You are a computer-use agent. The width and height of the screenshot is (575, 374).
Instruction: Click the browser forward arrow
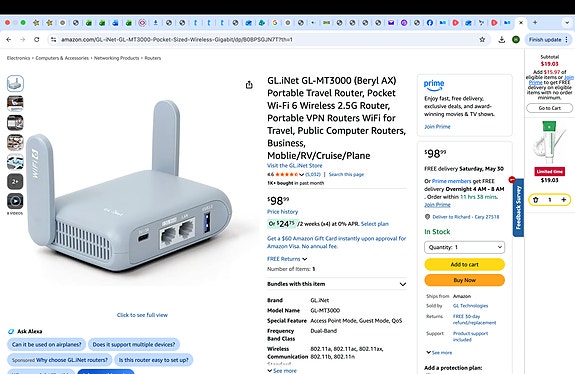(22, 40)
